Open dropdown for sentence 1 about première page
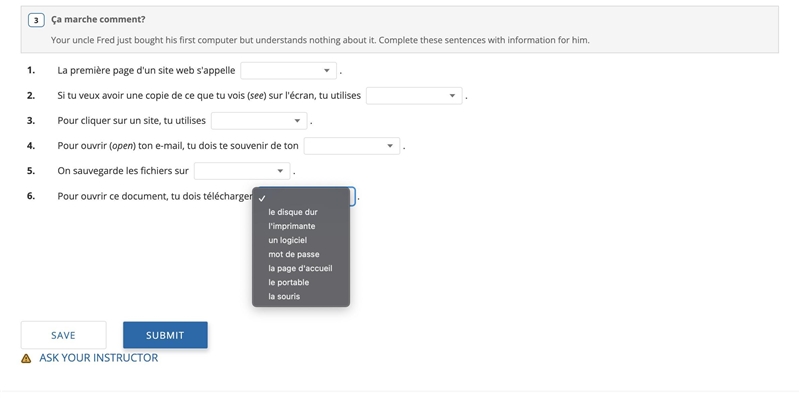Screen dimensions: 800x398 tap(288, 70)
